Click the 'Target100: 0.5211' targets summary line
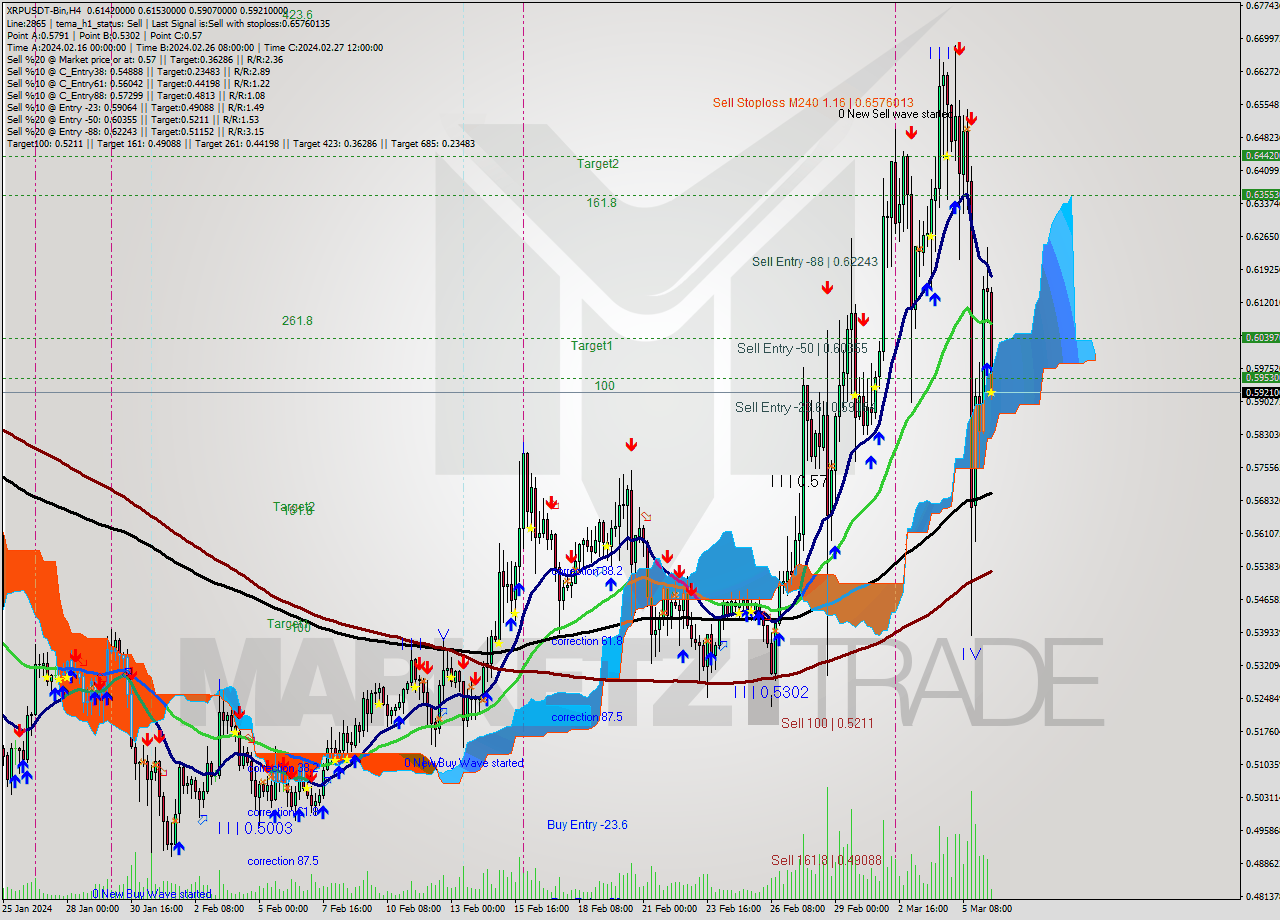The height and width of the screenshot is (920, 1280). coord(241,143)
